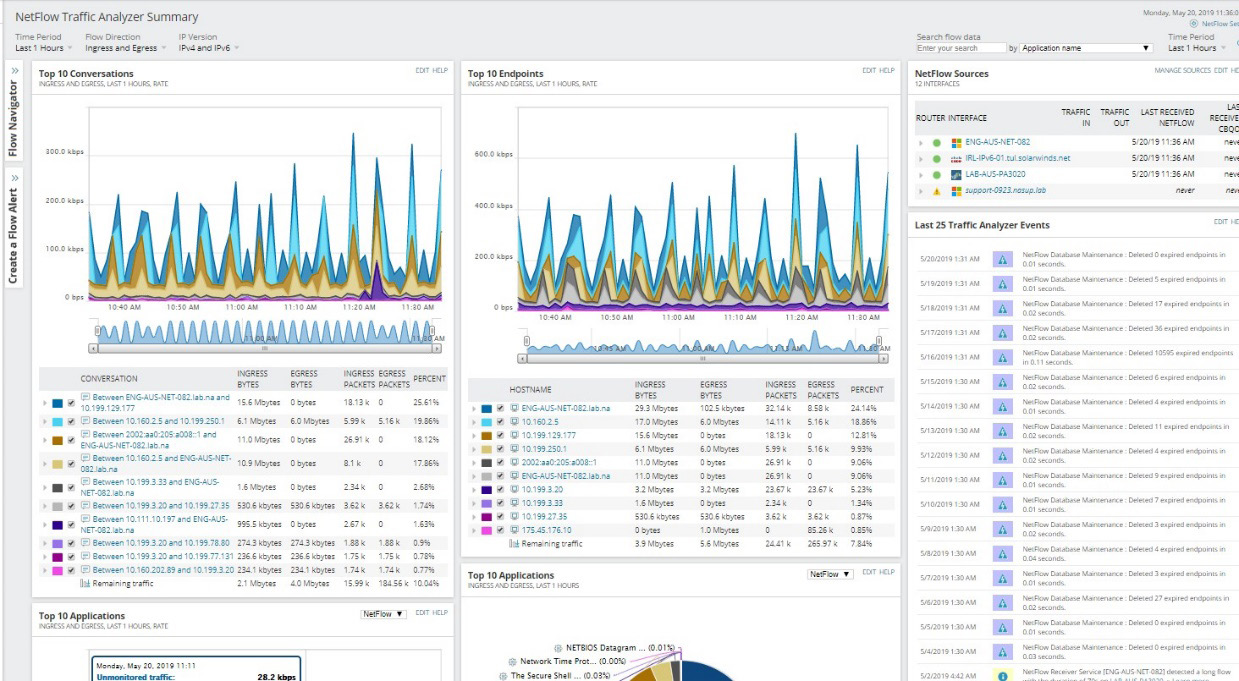This screenshot has width=1239, height=681.
Task: Click the purple color swatch for 10.199.27.35 endpoint
Action: (486, 517)
